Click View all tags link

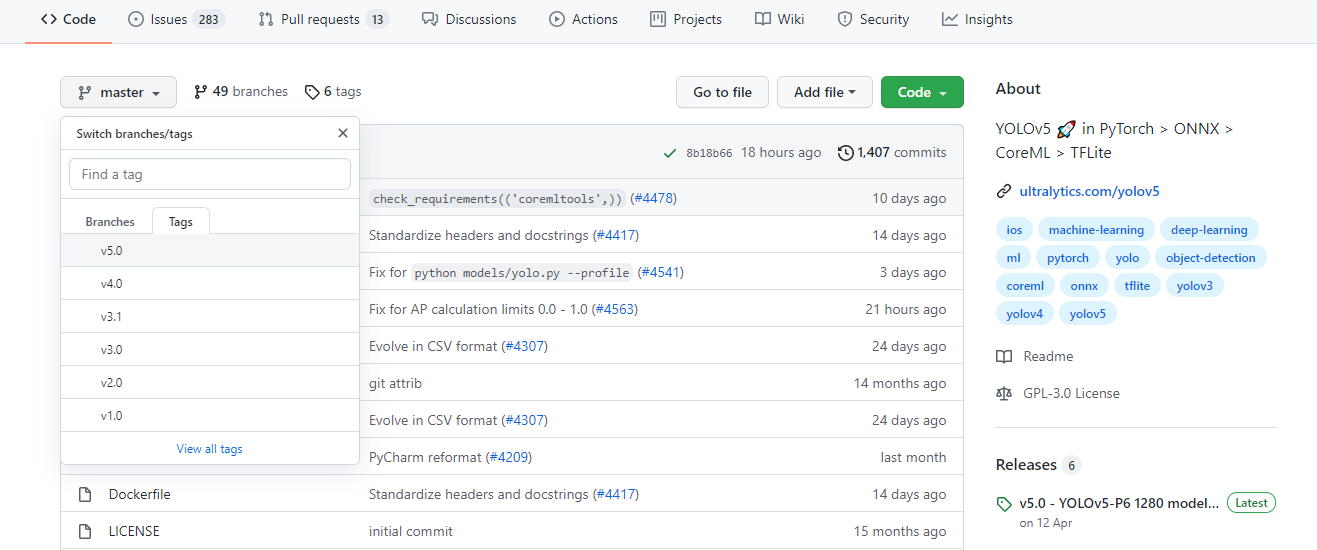(x=209, y=449)
